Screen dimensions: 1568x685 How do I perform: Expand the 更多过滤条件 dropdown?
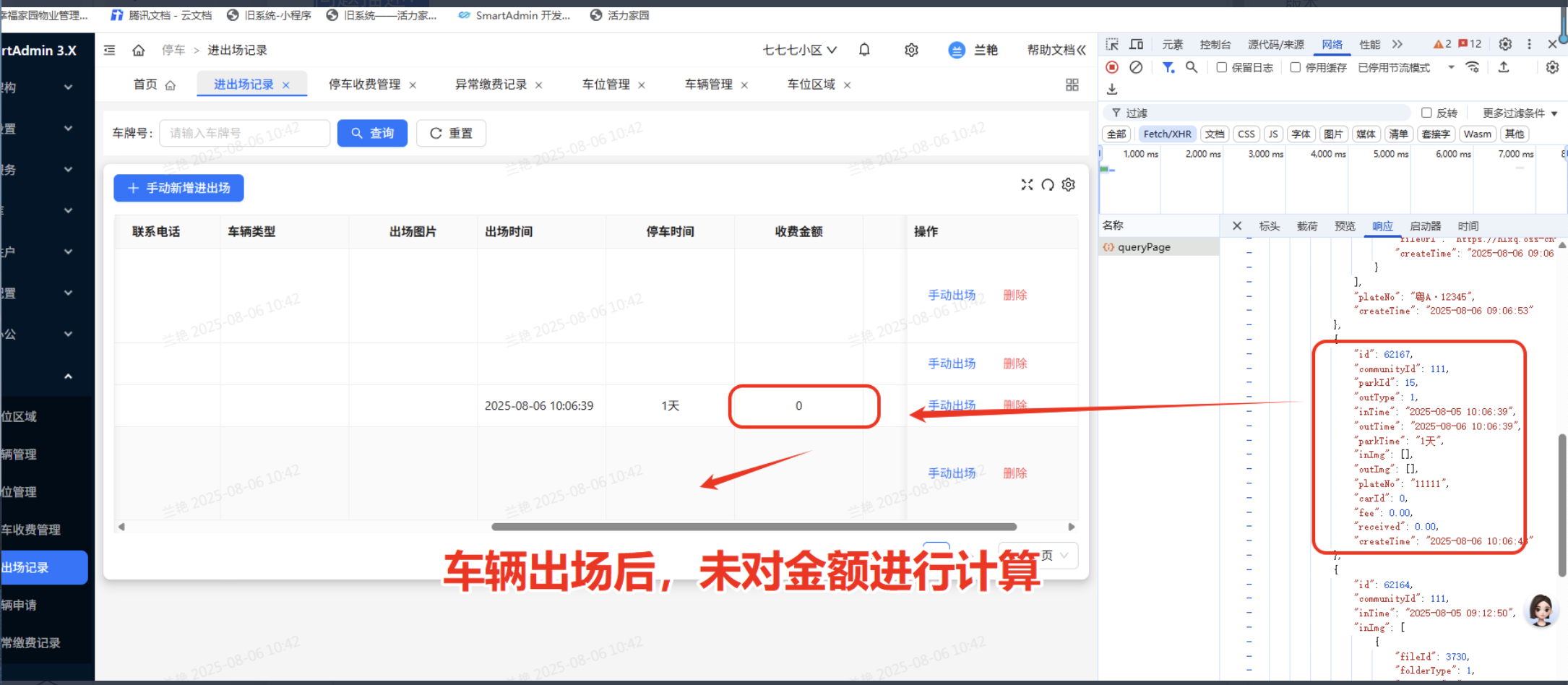click(1520, 113)
